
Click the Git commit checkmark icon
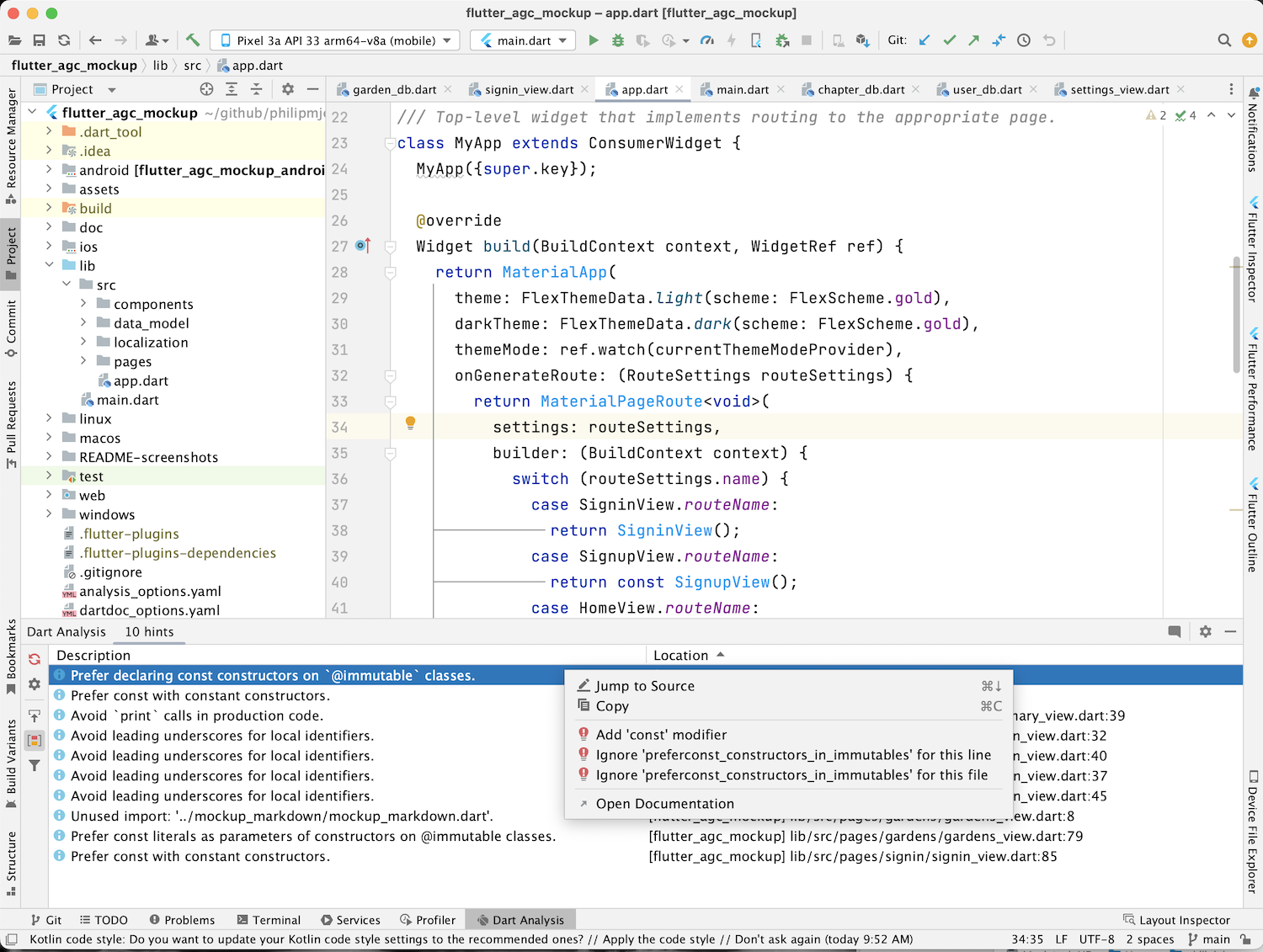point(949,40)
